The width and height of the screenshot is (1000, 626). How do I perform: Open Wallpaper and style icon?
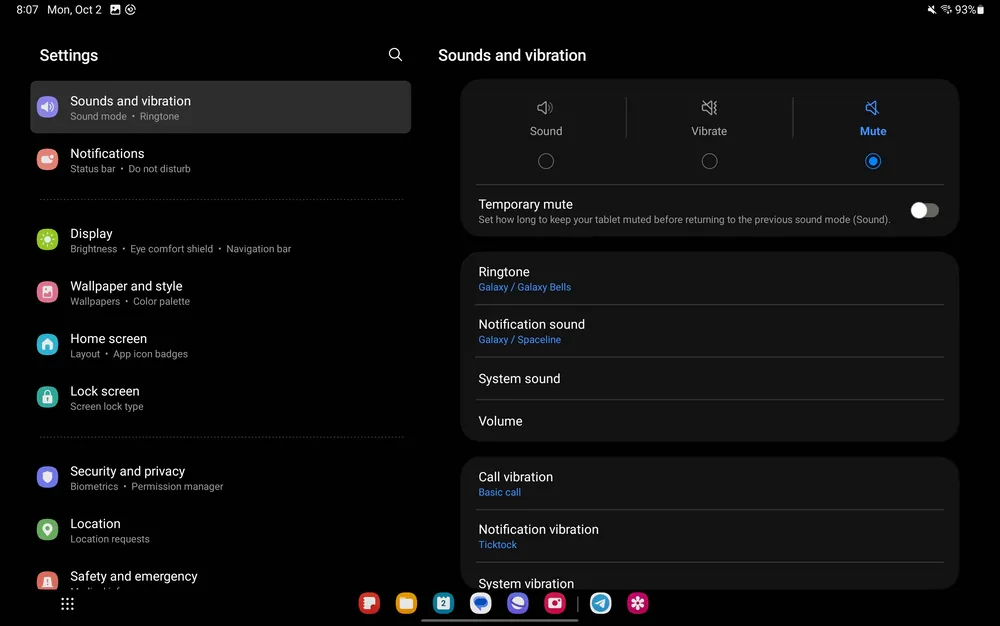pyautogui.click(x=48, y=292)
